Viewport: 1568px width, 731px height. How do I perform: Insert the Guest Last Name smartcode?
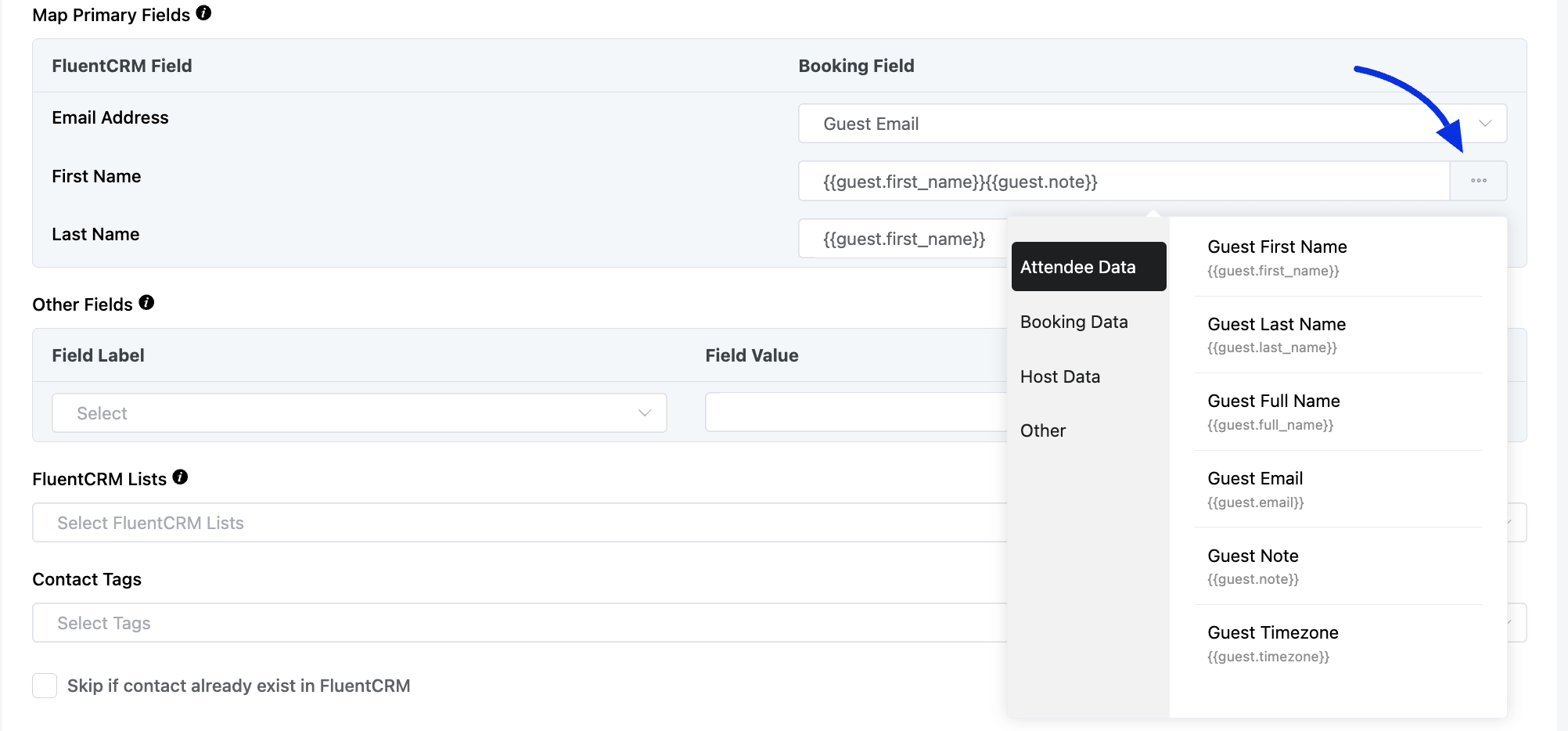pyautogui.click(x=1275, y=334)
